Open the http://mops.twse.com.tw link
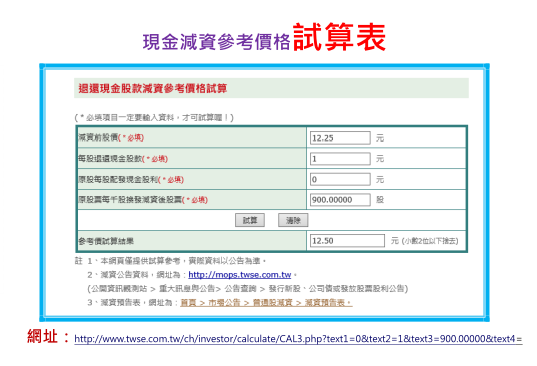 click(x=240, y=275)
